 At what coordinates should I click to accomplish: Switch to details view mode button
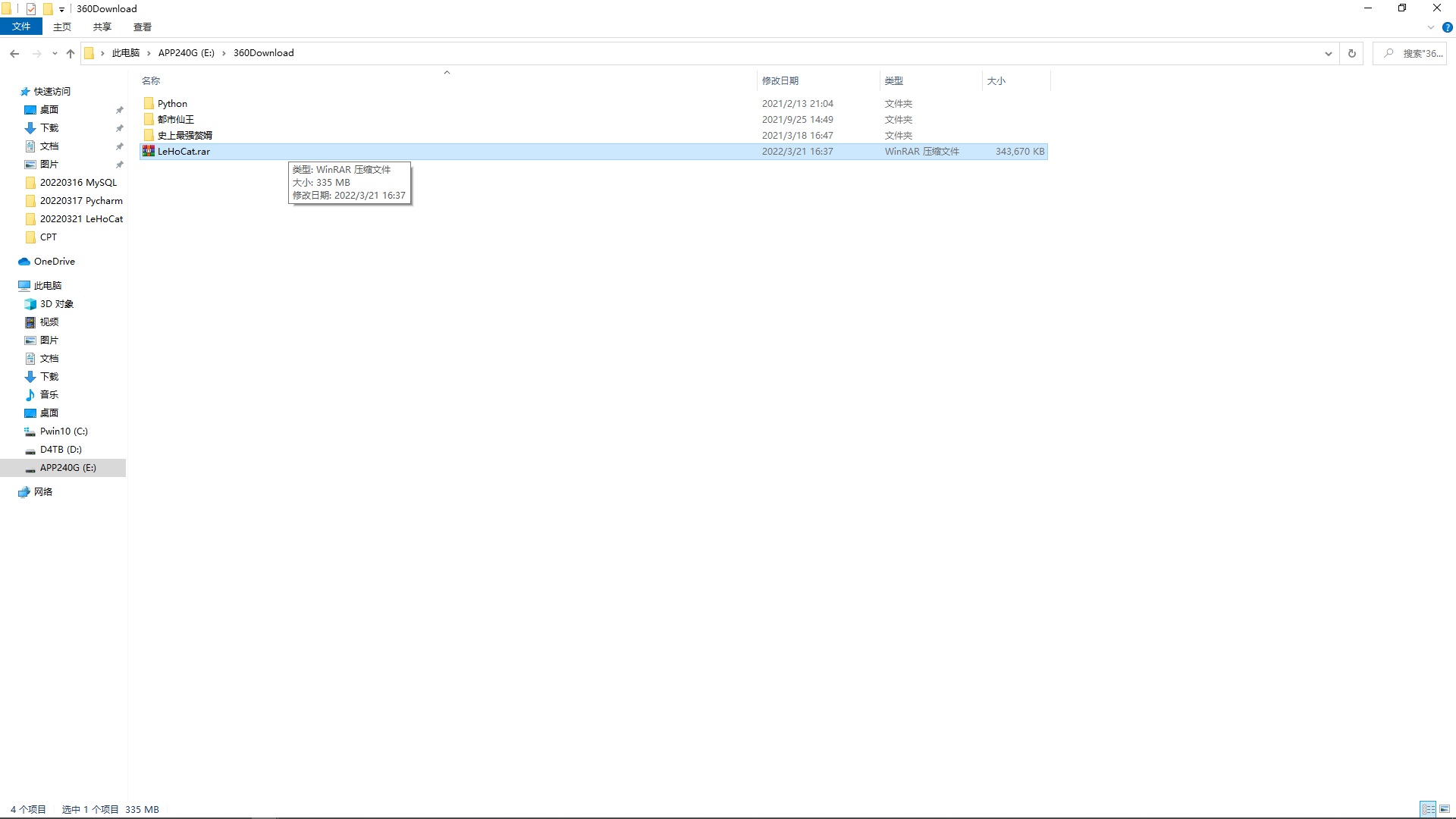pyautogui.click(x=1428, y=809)
